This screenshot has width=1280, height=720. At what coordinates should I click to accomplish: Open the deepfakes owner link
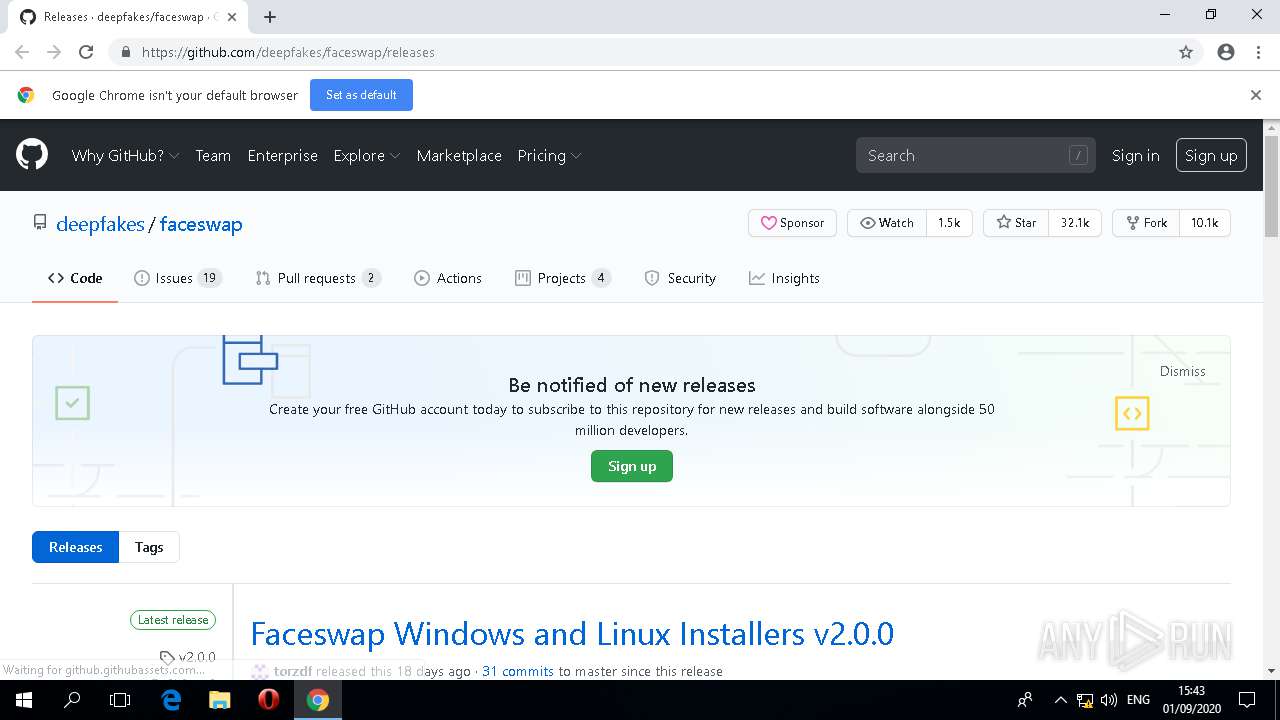pyautogui.click(x=100, y=224)
